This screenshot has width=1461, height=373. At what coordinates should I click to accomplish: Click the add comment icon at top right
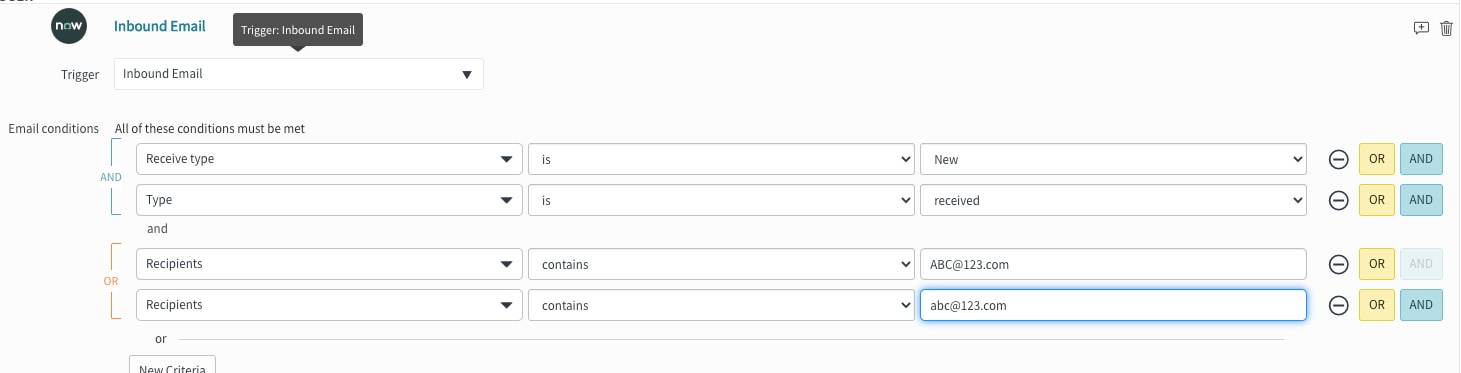1421,28
